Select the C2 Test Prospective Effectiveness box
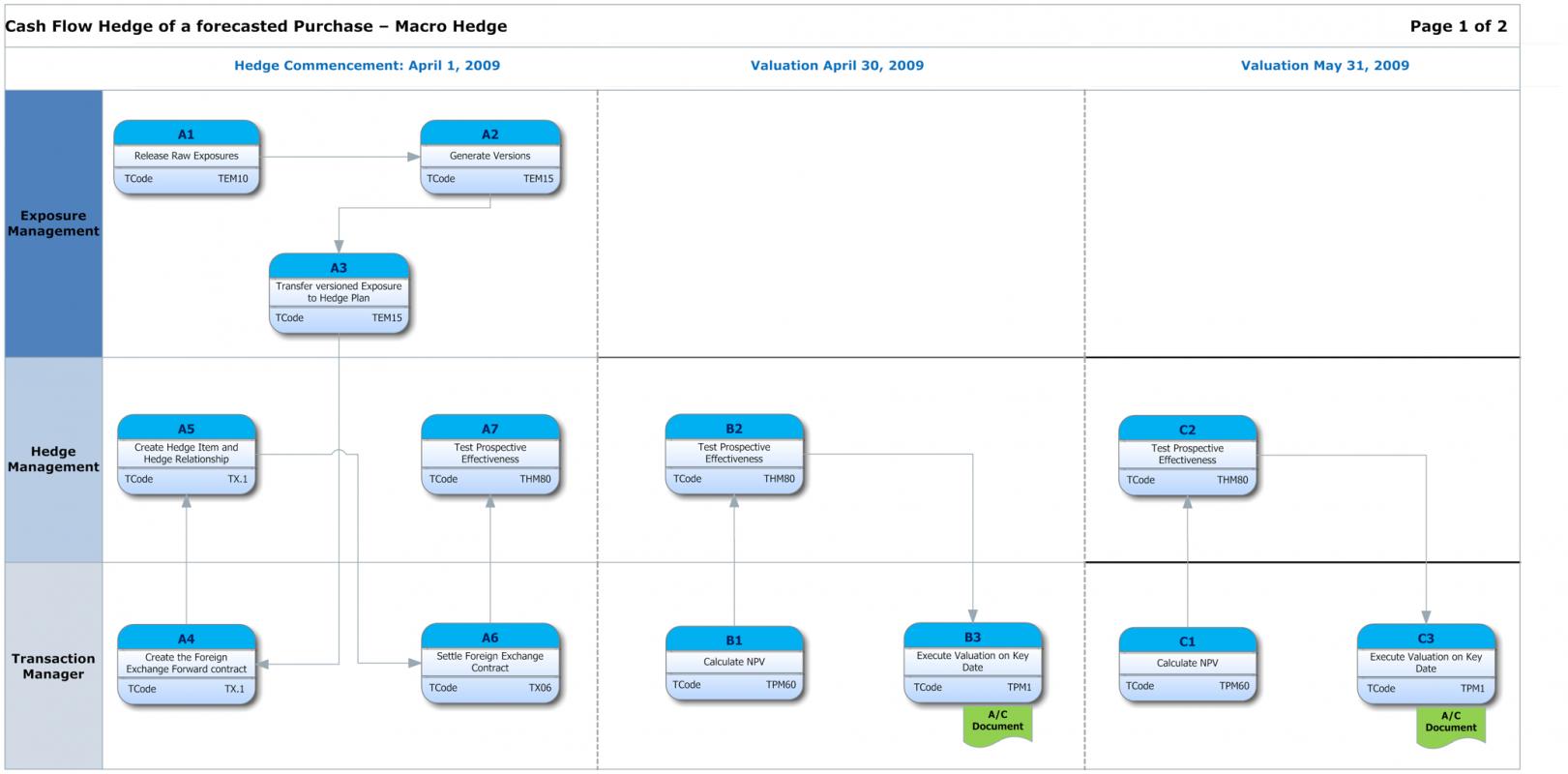 coord(1188,456)
